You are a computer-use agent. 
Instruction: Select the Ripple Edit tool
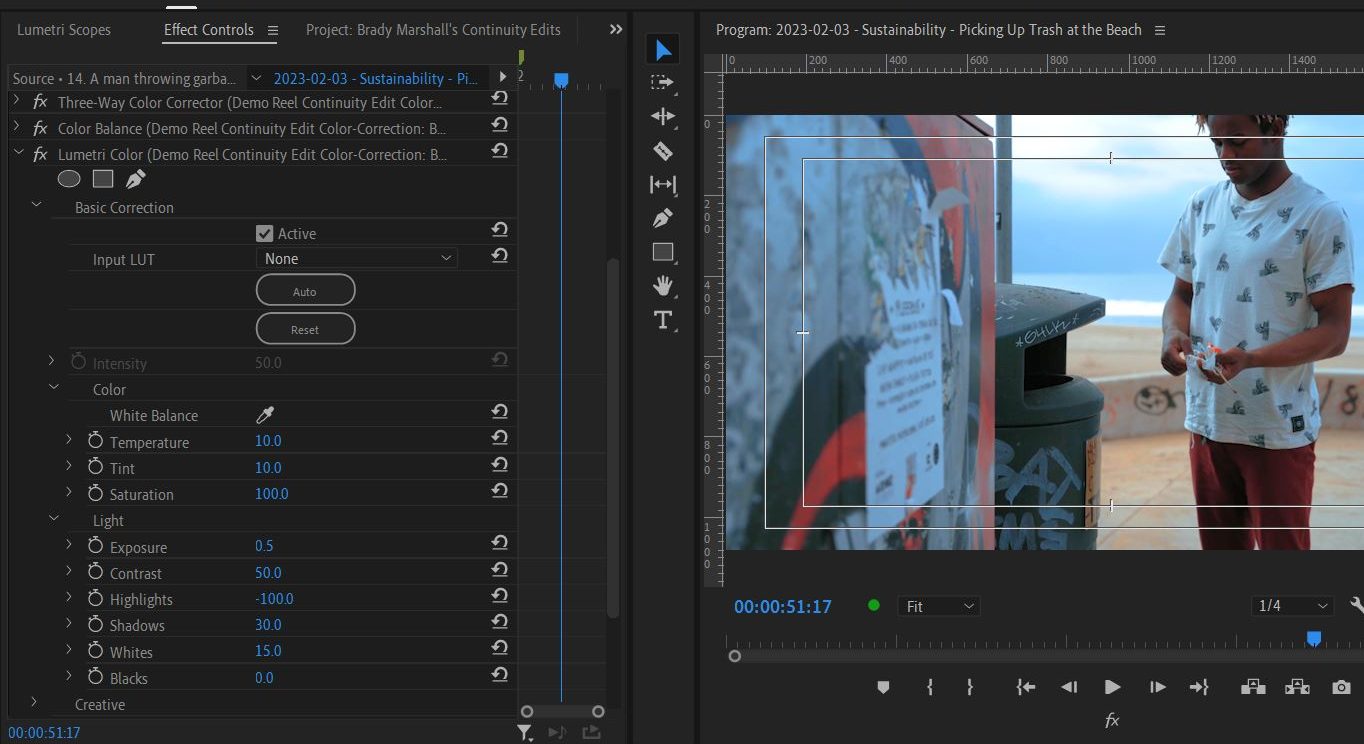pos(663,116)
